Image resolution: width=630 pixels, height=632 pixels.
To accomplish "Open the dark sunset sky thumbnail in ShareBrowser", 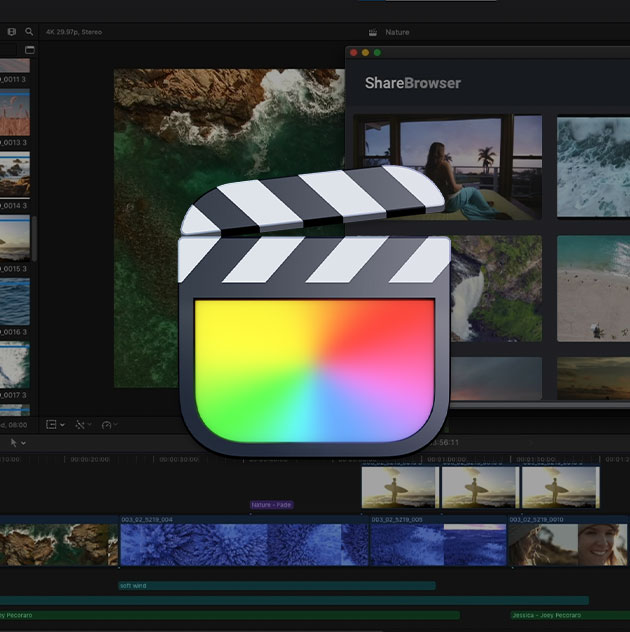I will [496, 378].
